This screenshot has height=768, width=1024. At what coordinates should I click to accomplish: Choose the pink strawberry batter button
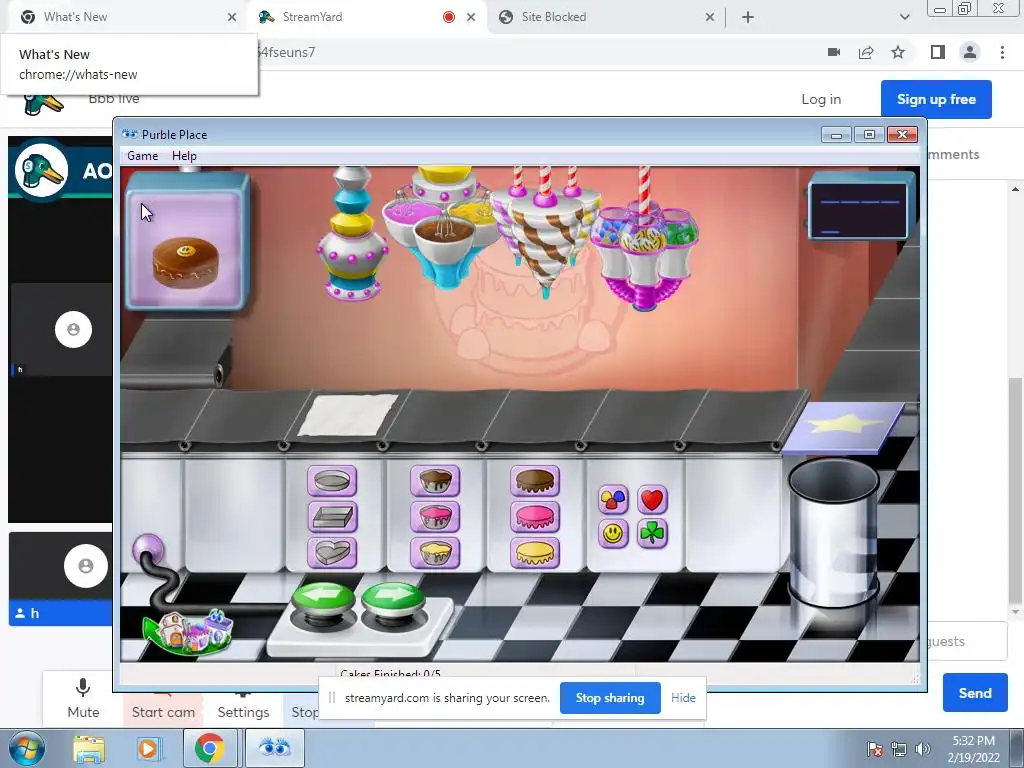[x=435, y=517]
